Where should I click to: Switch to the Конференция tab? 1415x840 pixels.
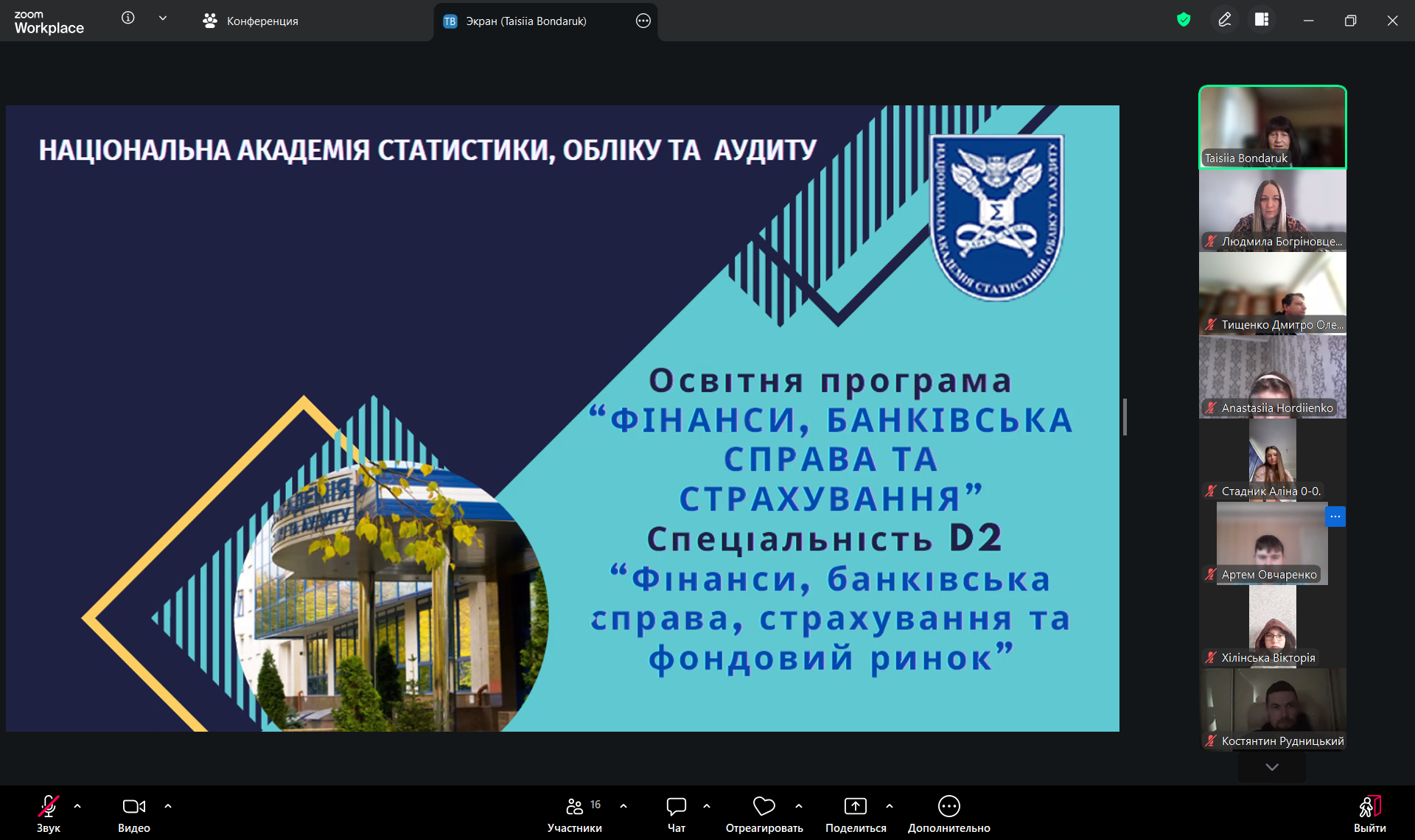tap(251, 21)
